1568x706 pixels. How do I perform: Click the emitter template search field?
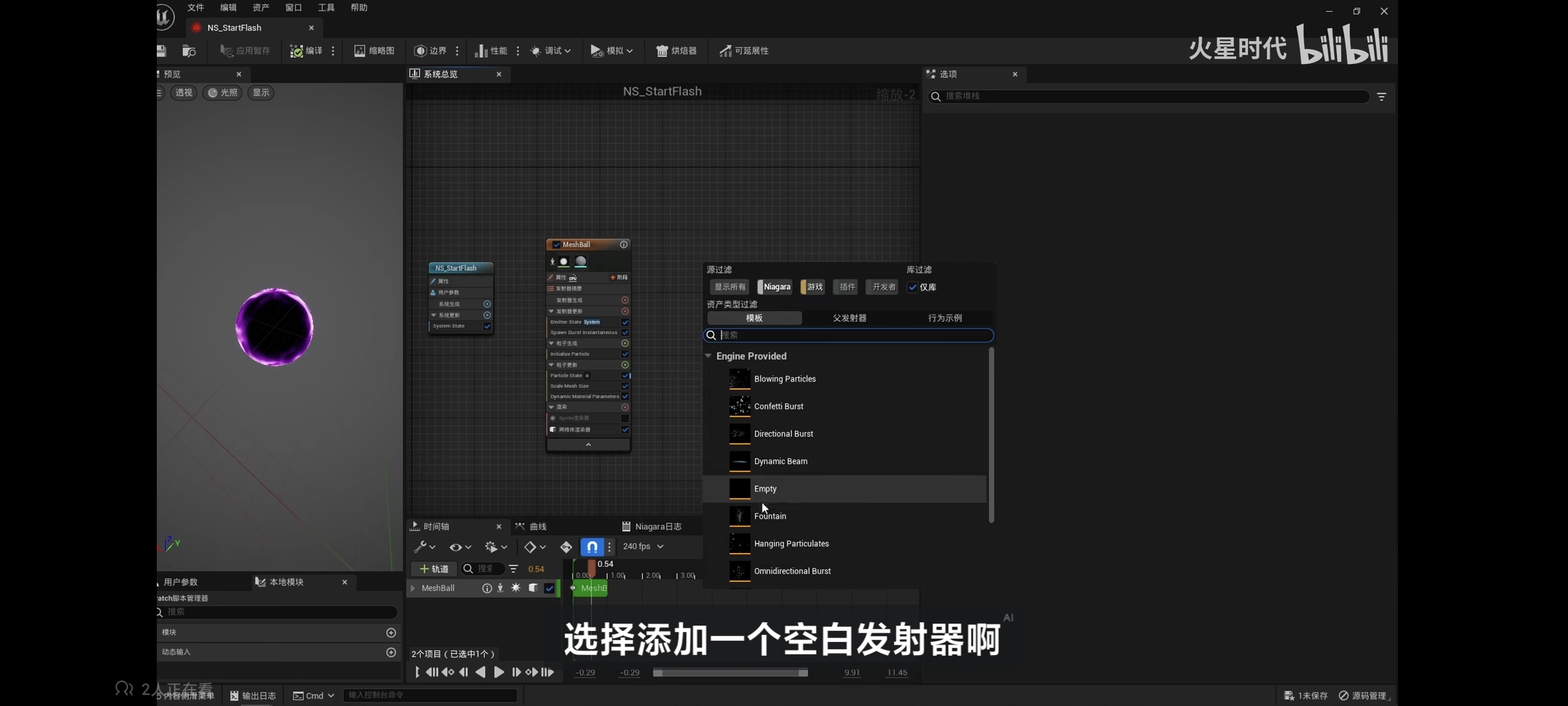click(849, 335)
